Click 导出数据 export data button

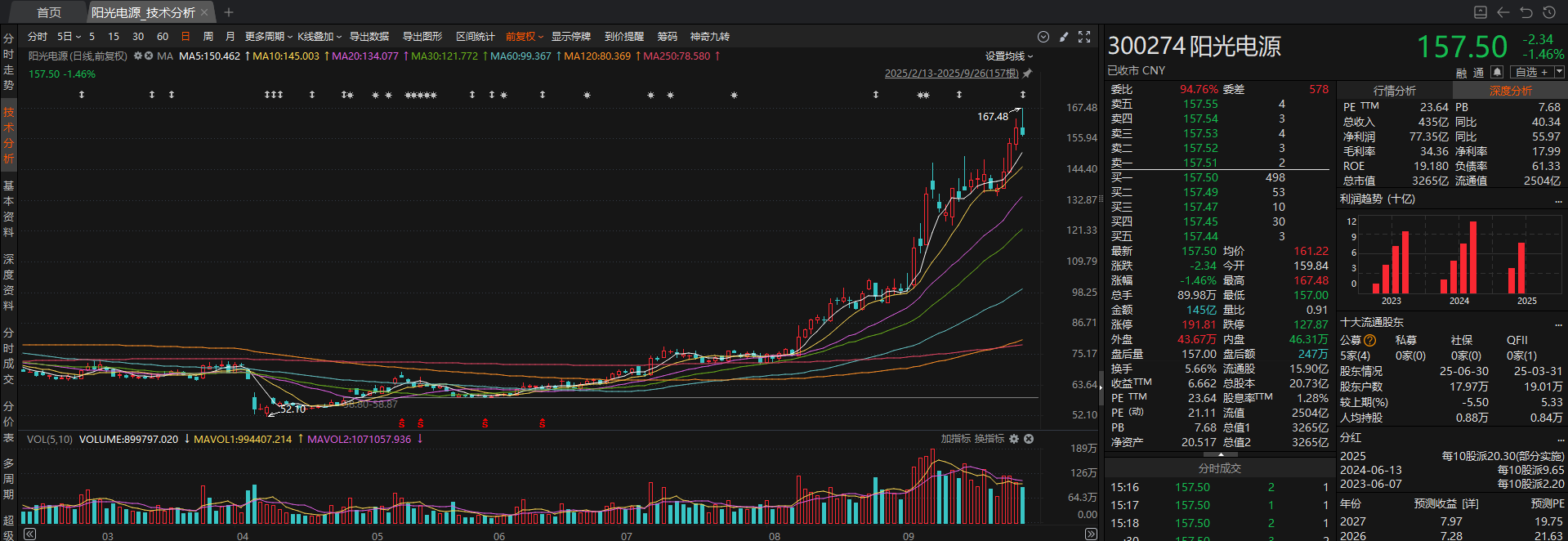(x=369, y=37)
